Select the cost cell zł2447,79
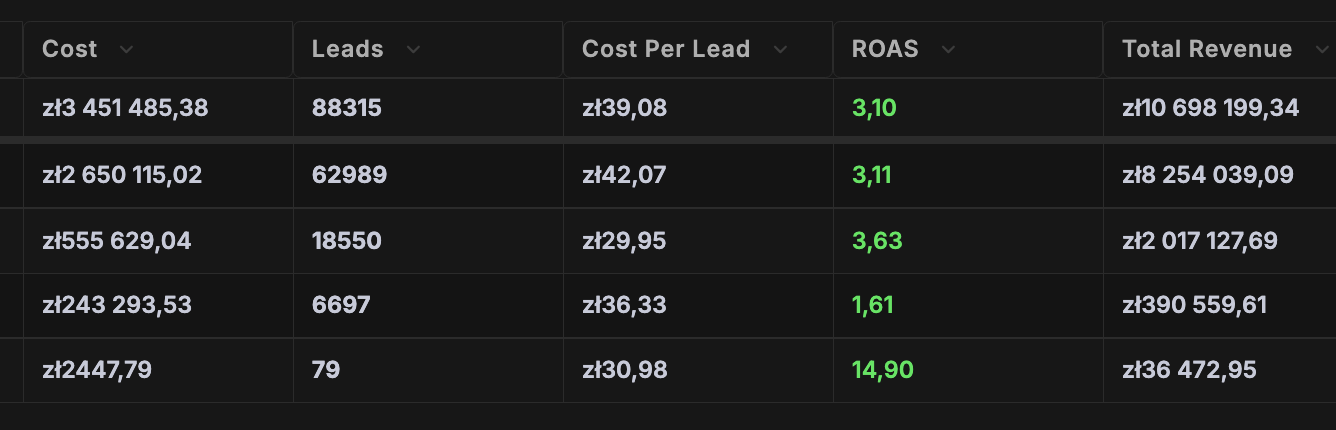This screenshot has width=1336, height=430. pyautogui.click(x=97, y=370)
